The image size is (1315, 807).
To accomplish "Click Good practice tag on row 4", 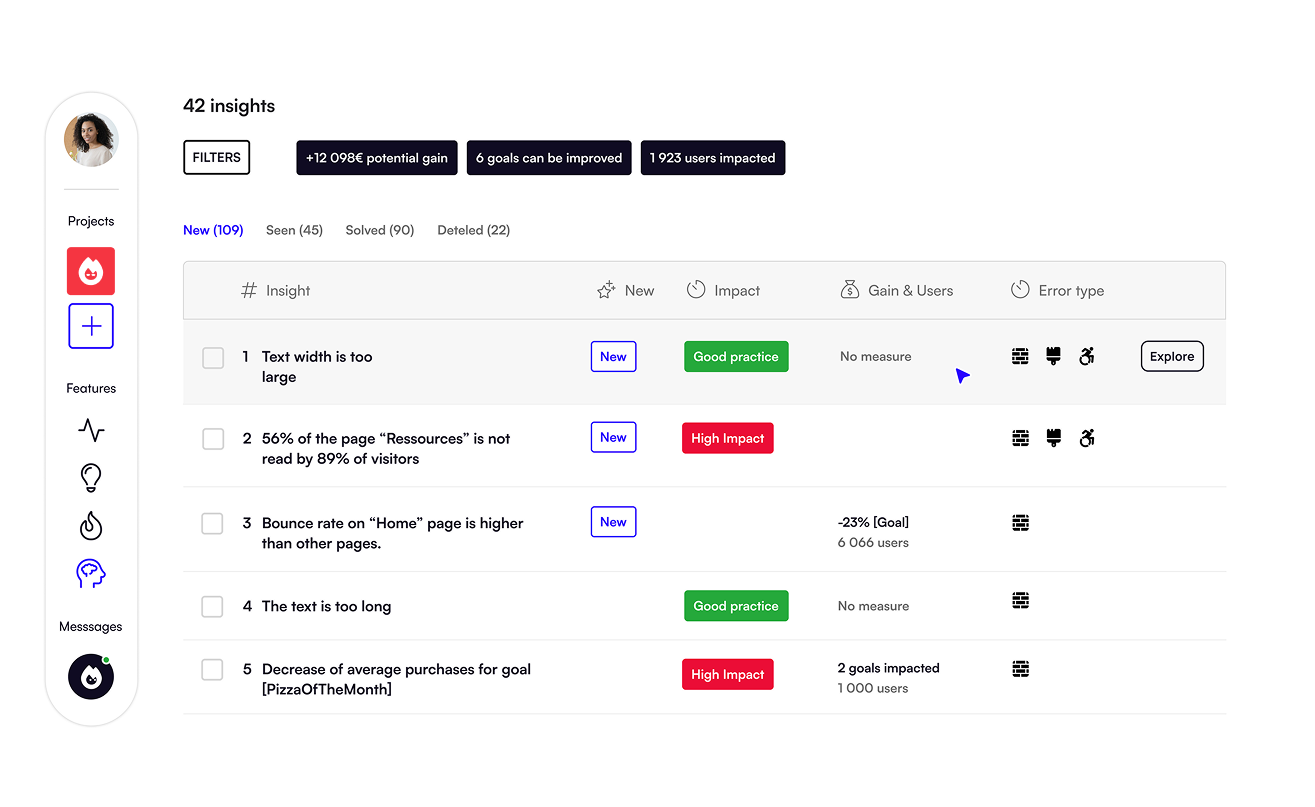I will pyautogui.click(x=736, y=606).
